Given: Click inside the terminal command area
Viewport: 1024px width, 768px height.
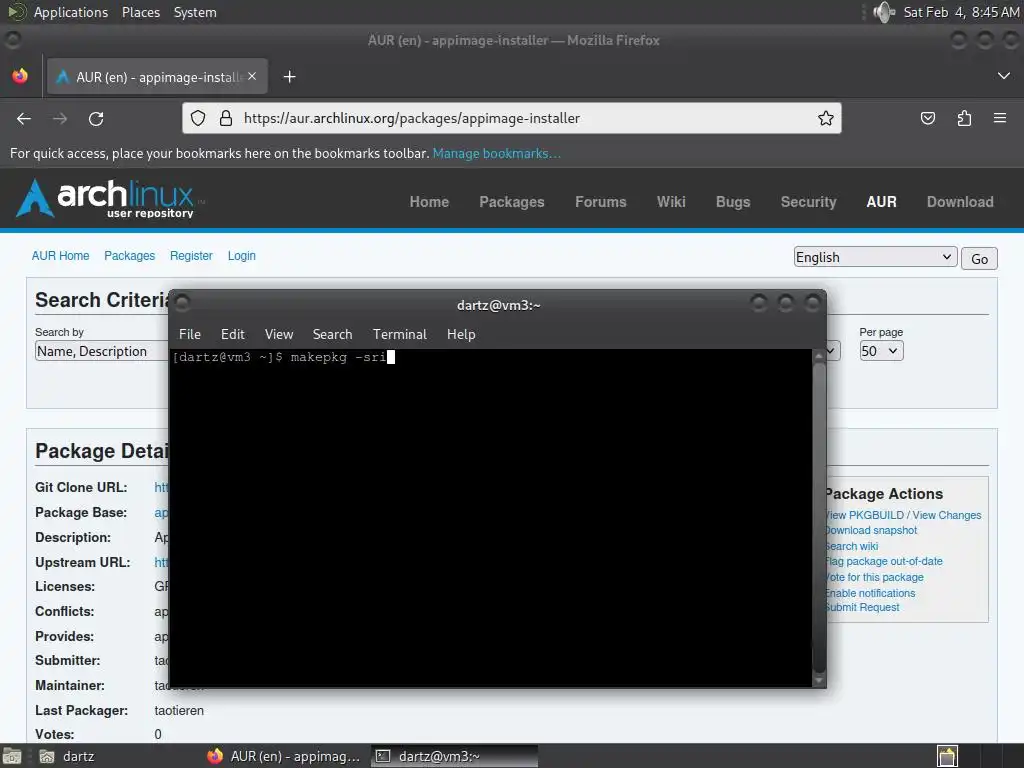Looking at the screenshot, I should [490, 518].
